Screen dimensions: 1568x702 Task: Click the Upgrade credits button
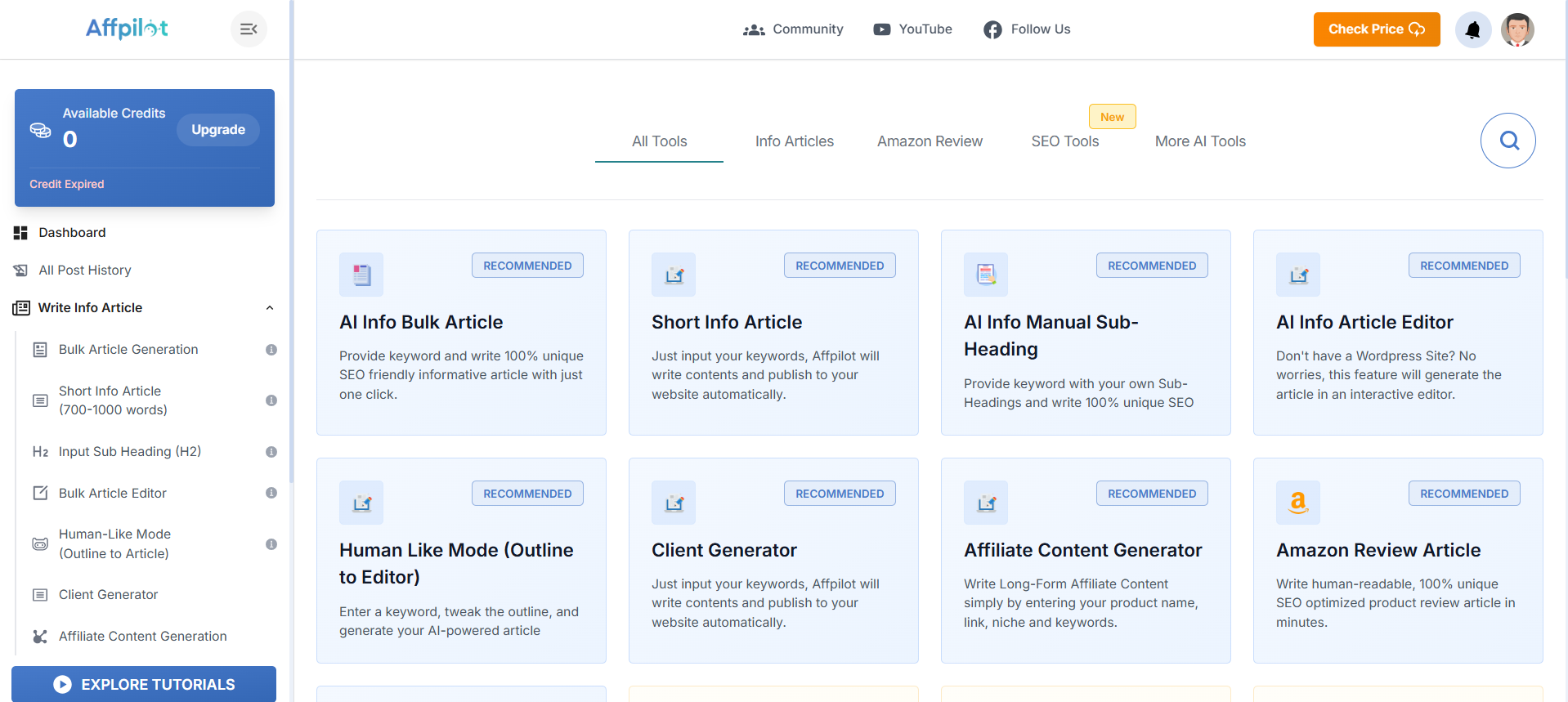[x=218, y=130]
